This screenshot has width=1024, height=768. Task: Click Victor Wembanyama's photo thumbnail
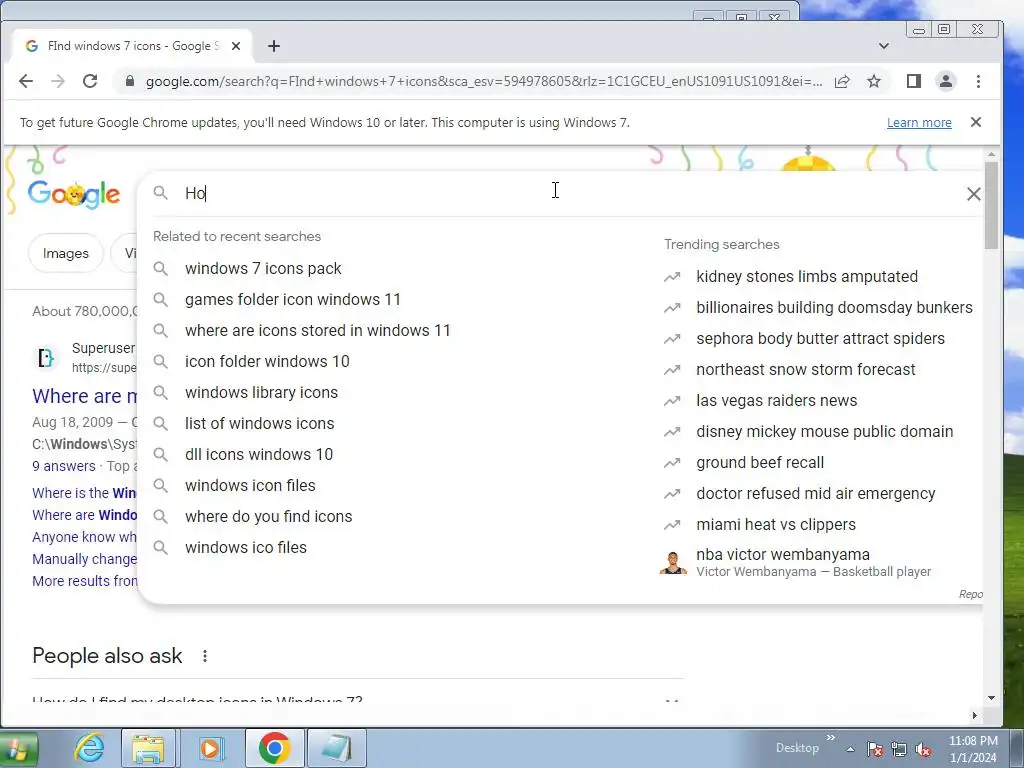[673, 562]
